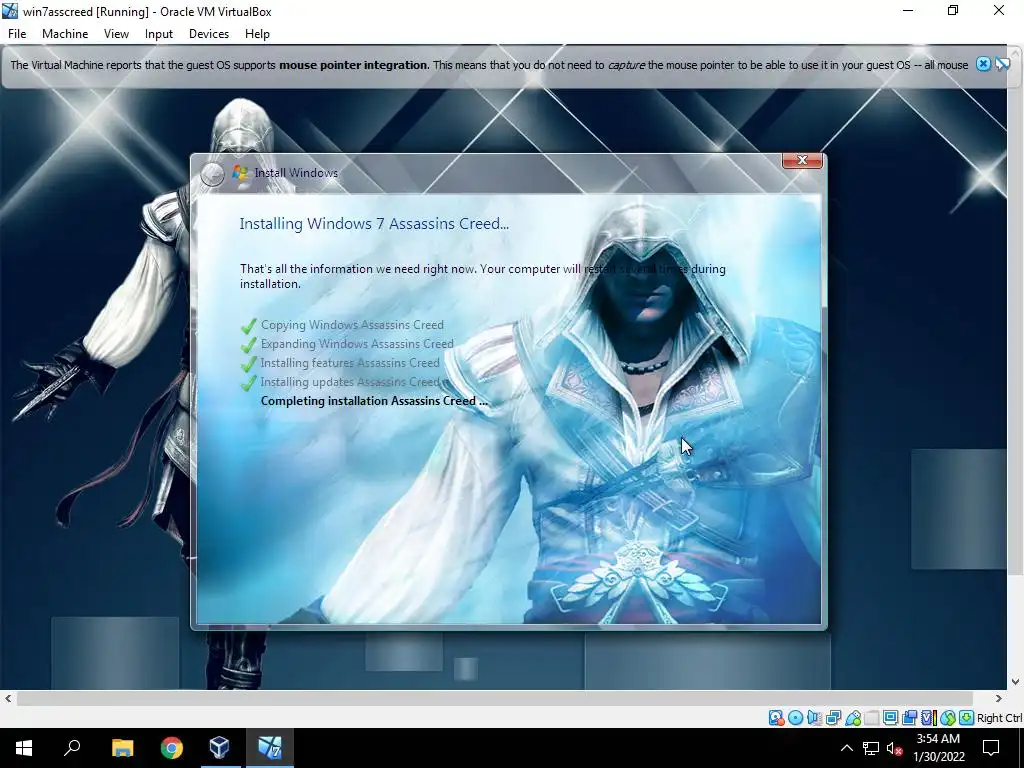Click the Right Ctrl host key label
1024x768 pixels.
click(x=1000, y=718)
